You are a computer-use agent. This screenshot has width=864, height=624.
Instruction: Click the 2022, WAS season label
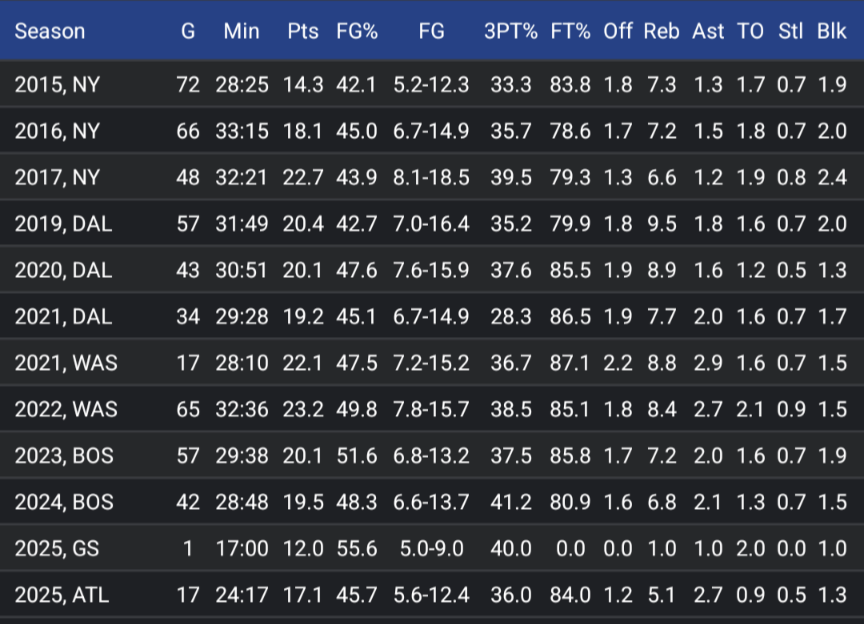pyautogui.click(x=65, y=410)
